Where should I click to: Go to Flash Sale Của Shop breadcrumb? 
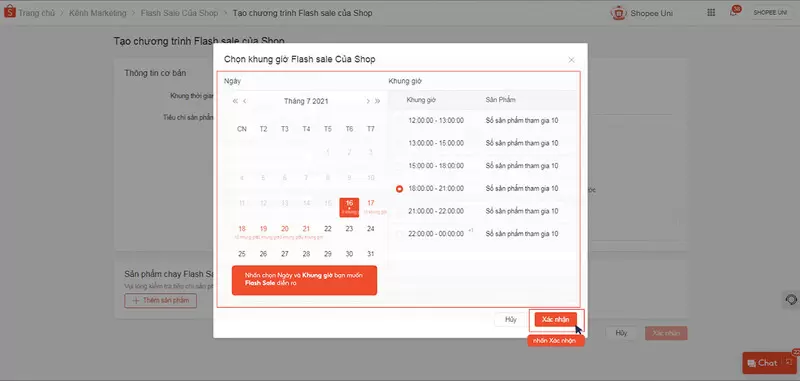click(x=179, y=13)
